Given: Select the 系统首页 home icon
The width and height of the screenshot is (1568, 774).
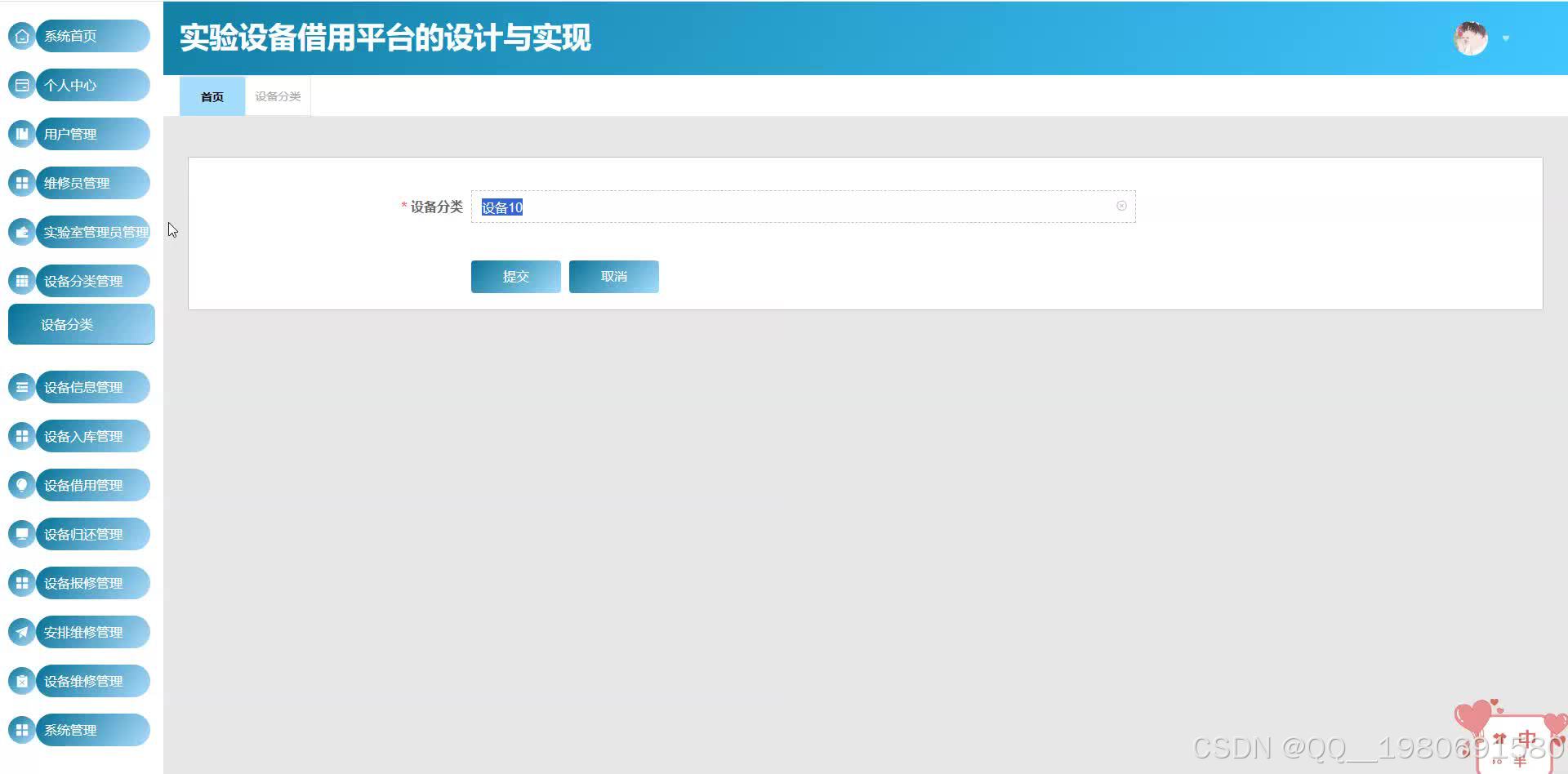Looking at the screenshot, I should (21, 36).
